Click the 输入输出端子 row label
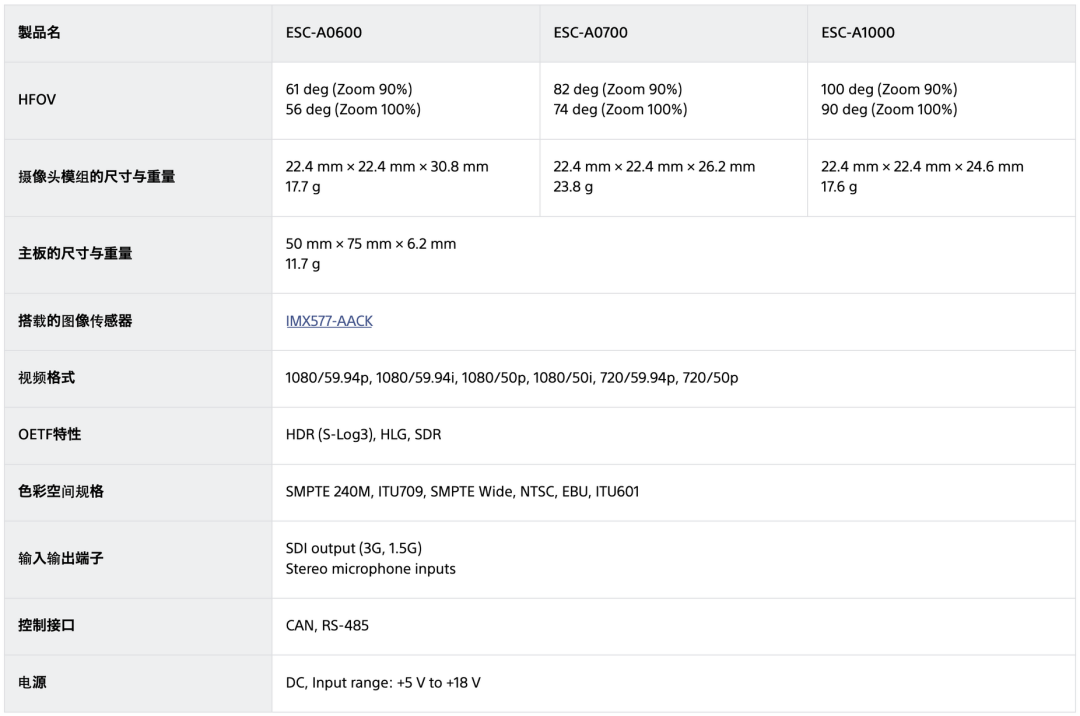The image size is (1080, 716). point(61,558)
